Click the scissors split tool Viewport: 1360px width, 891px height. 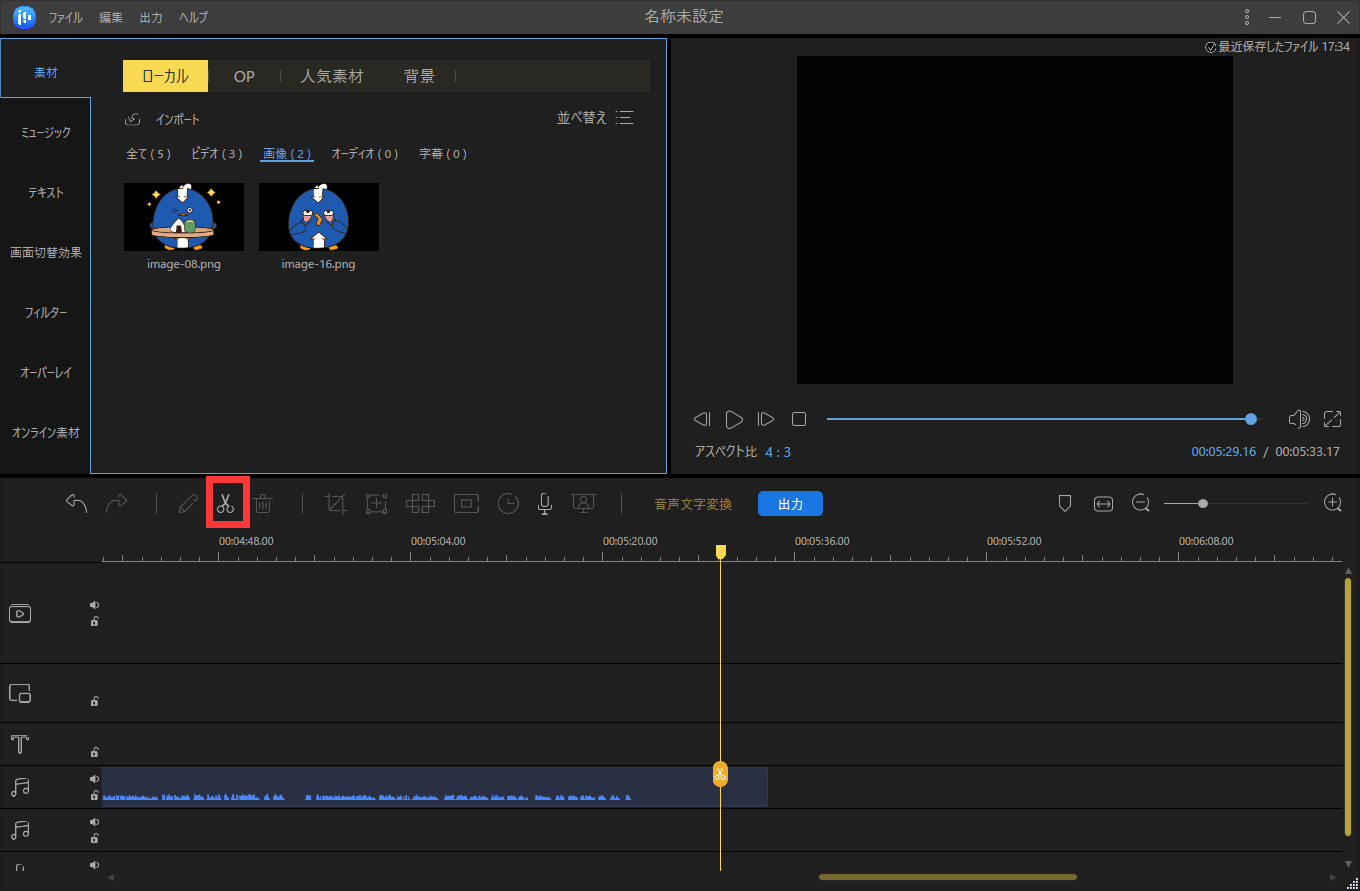tap(225, 504)
